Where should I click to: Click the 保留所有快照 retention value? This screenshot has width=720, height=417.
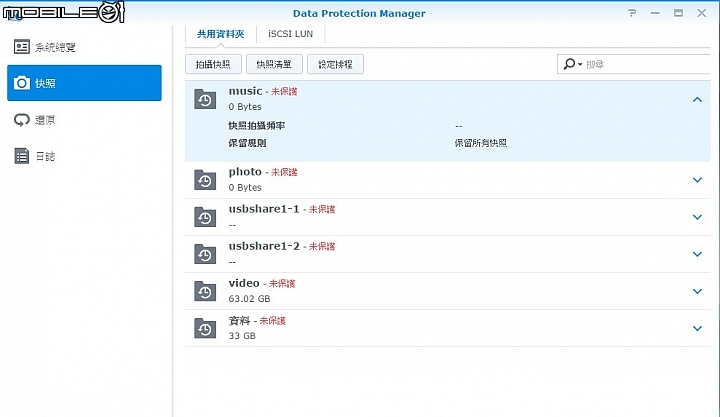tap(481, 143)
